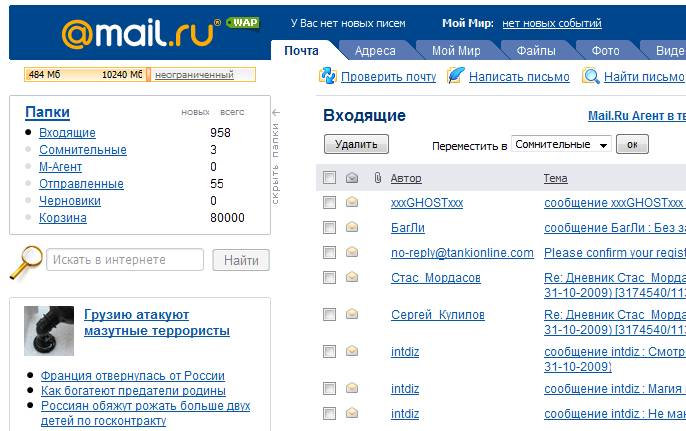Click envelope icon of the 'Смотр' intdiz message
Screen dimensions: 686x431
(352, 351)
